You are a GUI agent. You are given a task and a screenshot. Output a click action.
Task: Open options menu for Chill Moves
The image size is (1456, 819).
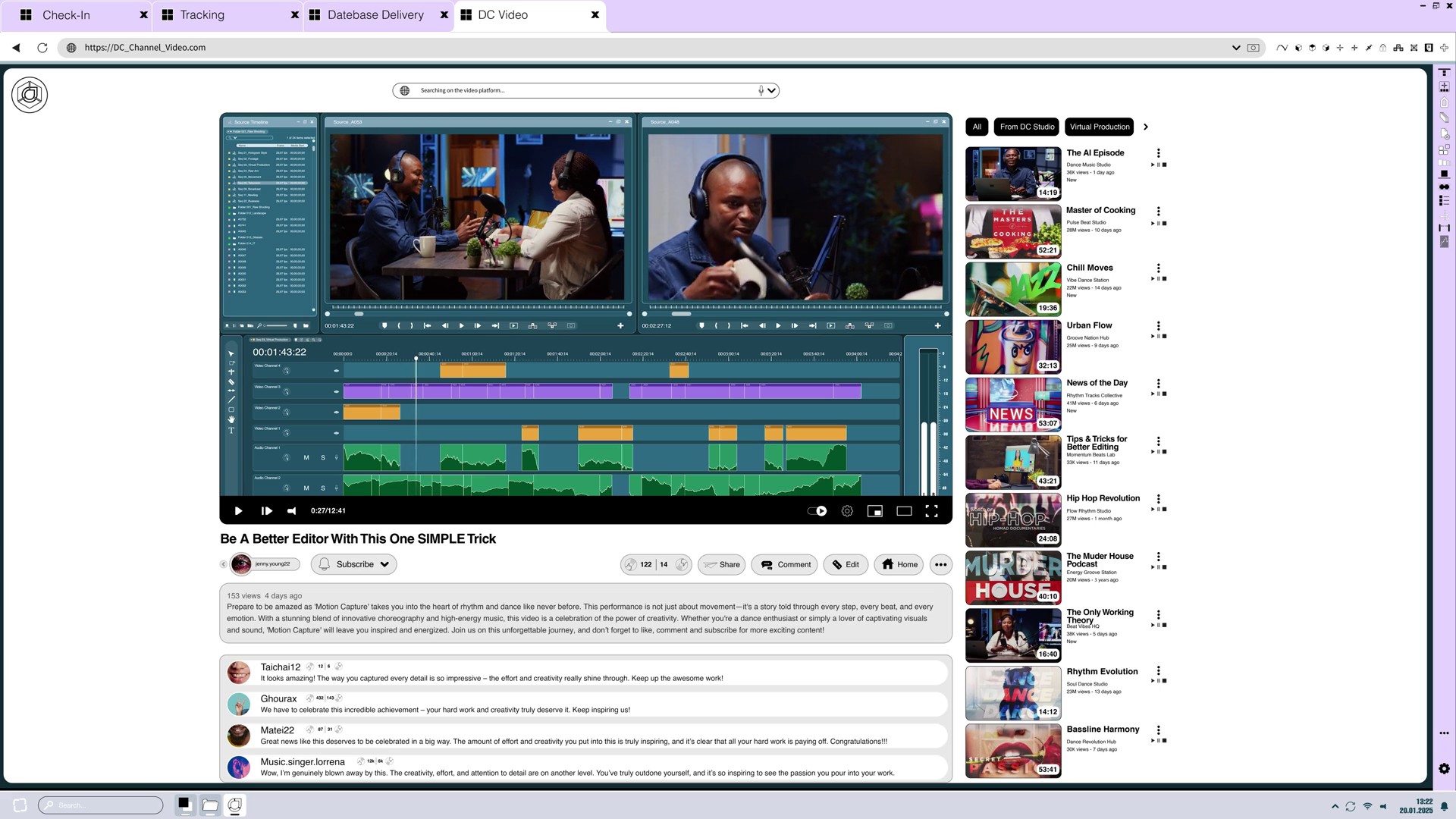1158,268
